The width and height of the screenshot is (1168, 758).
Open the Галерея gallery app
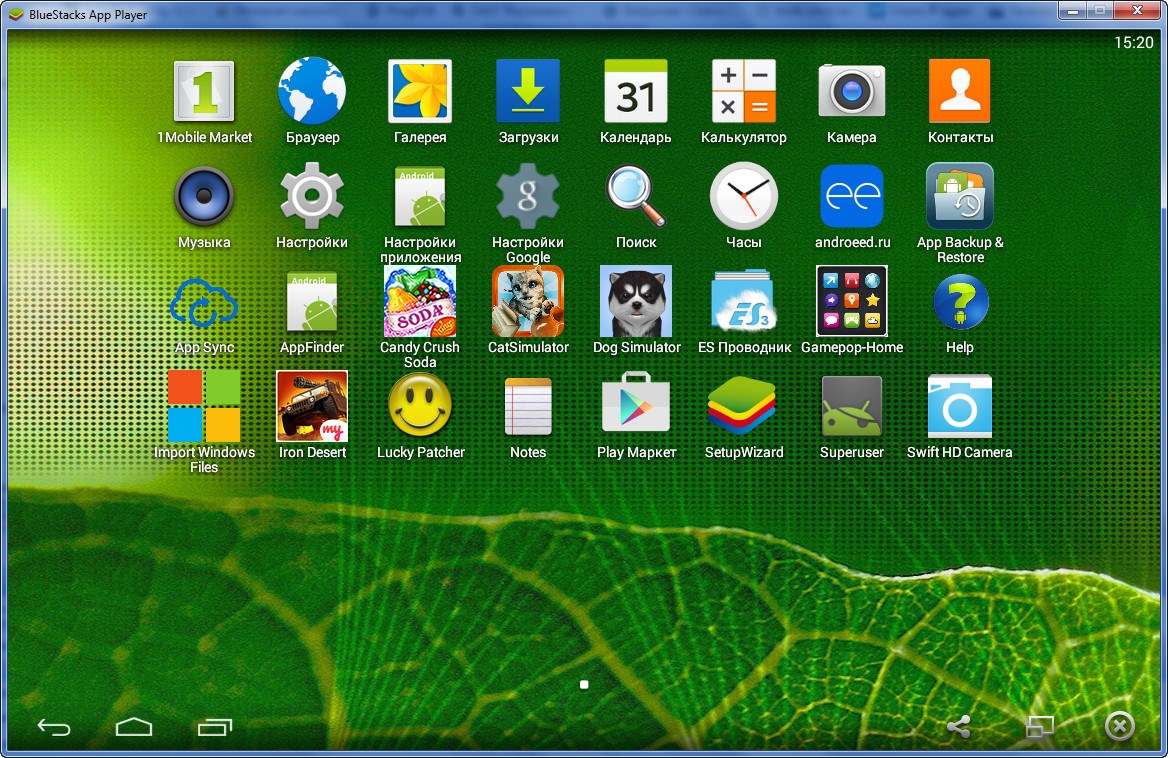click(420, 92)
